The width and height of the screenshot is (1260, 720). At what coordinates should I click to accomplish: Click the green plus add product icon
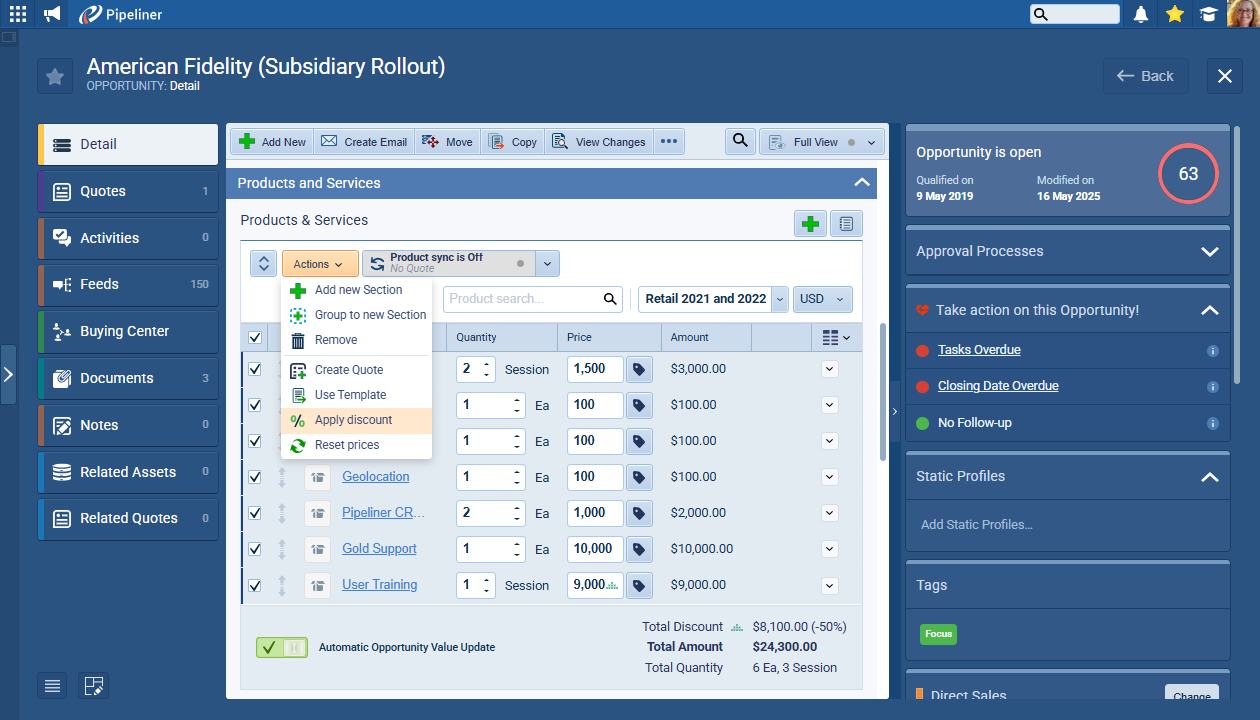coord(810,224)
